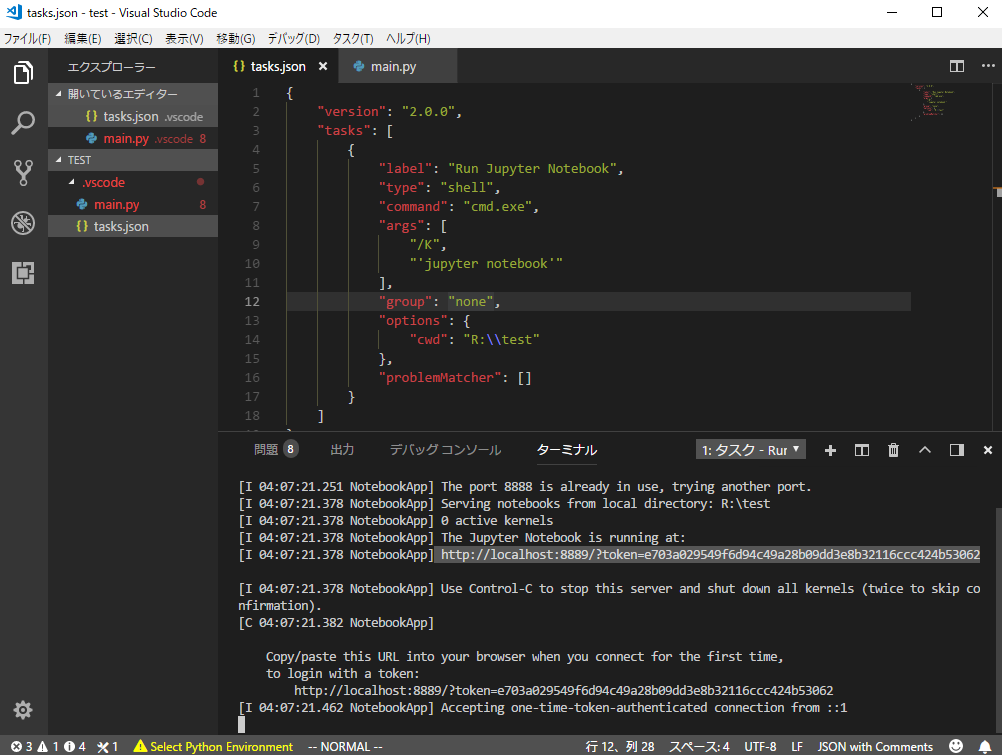Click the -- NORMAL -- Vim mode indicator
The height and width of the screenshot is (755, 1002).
pyautogui.click(x=345, y=746)
